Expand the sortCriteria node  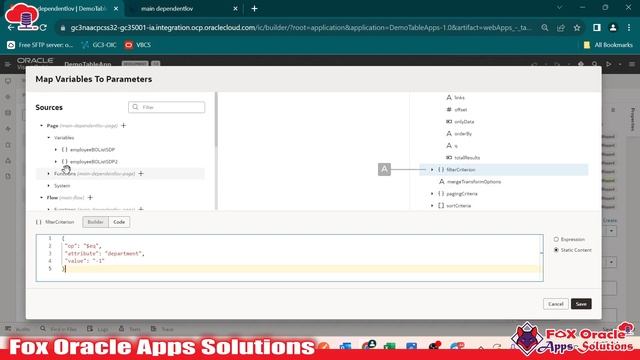tap(432, 206)
